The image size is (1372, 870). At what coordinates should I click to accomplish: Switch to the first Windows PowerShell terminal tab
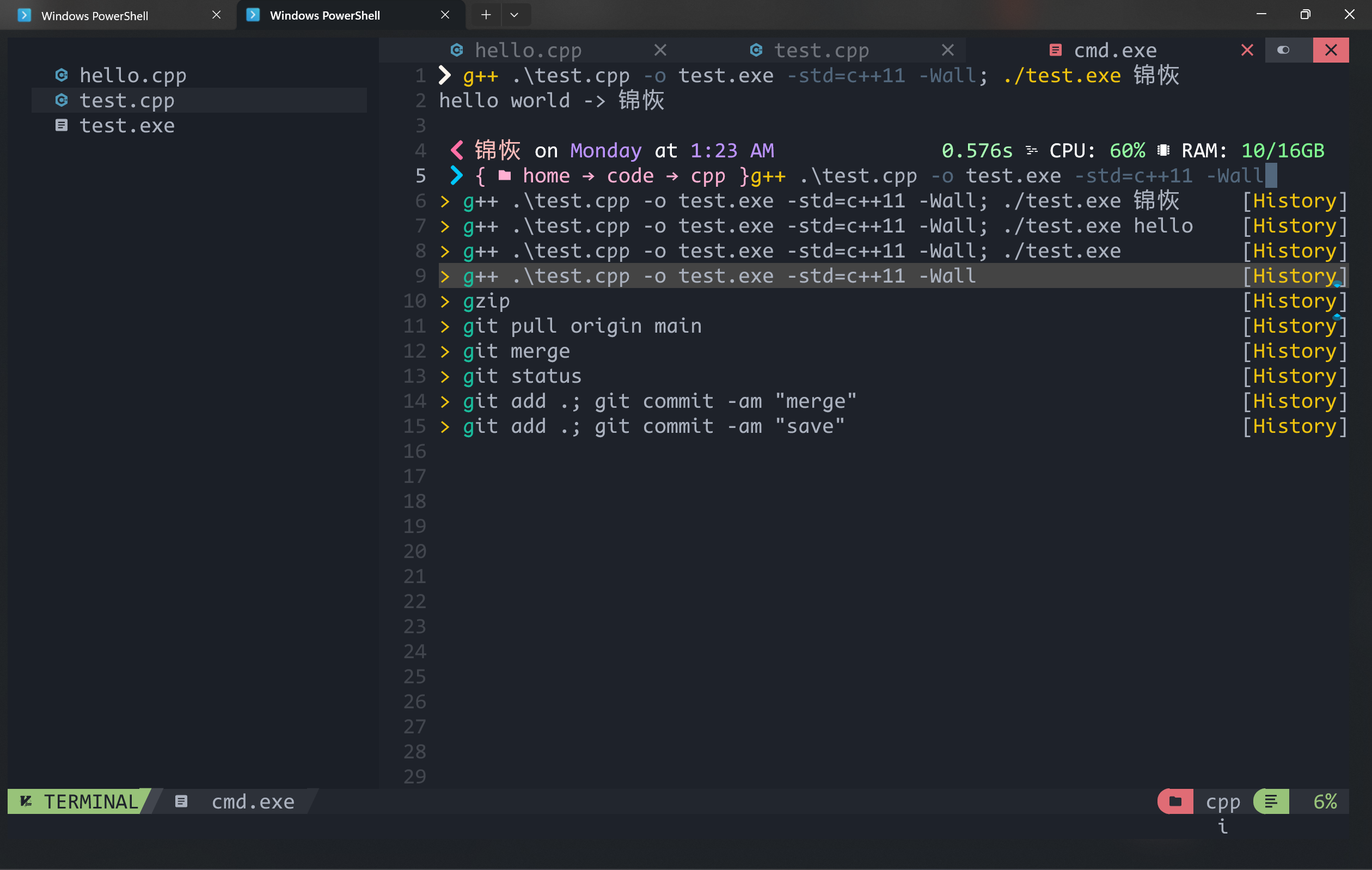tap(96, 15)
